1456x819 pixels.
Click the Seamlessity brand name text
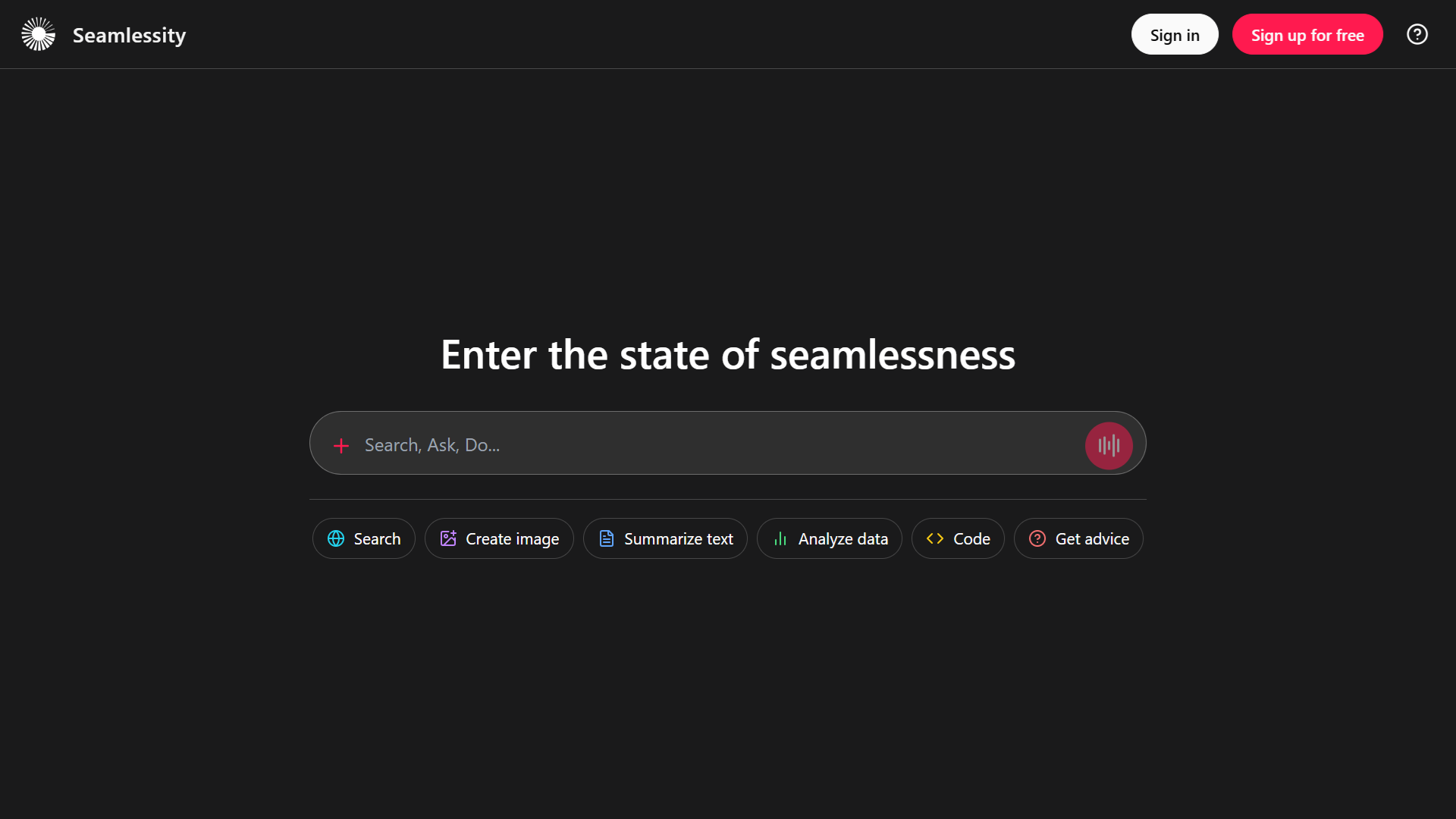click(x=129, y=35)
